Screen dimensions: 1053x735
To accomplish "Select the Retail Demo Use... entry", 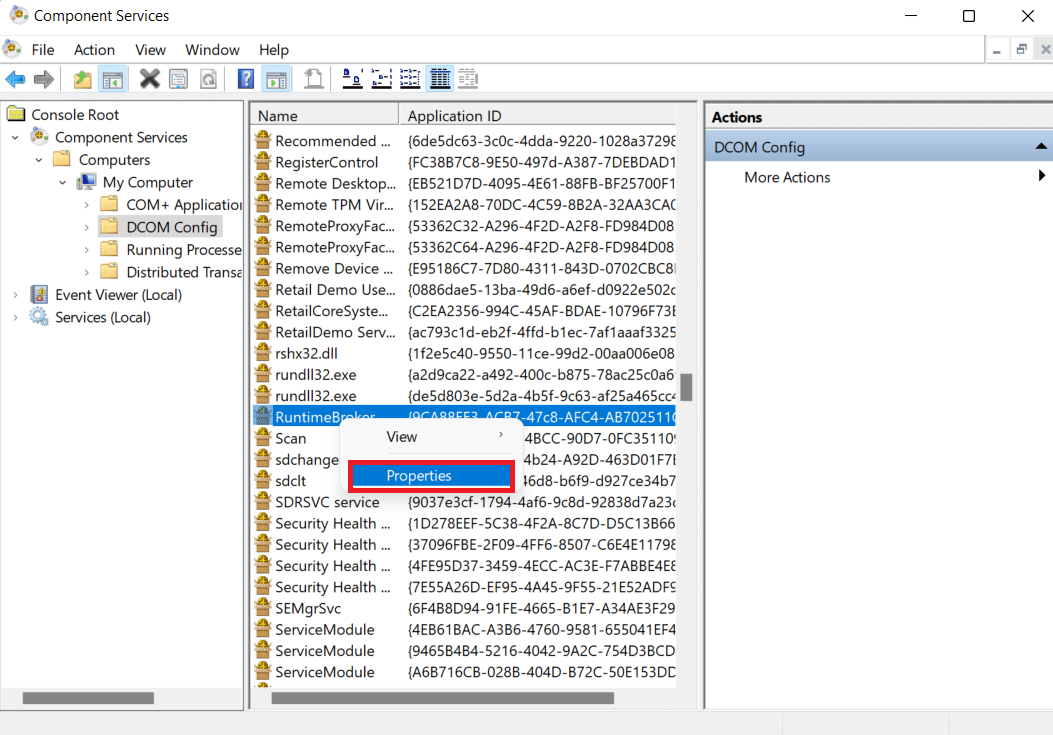I will coord(335,290).
